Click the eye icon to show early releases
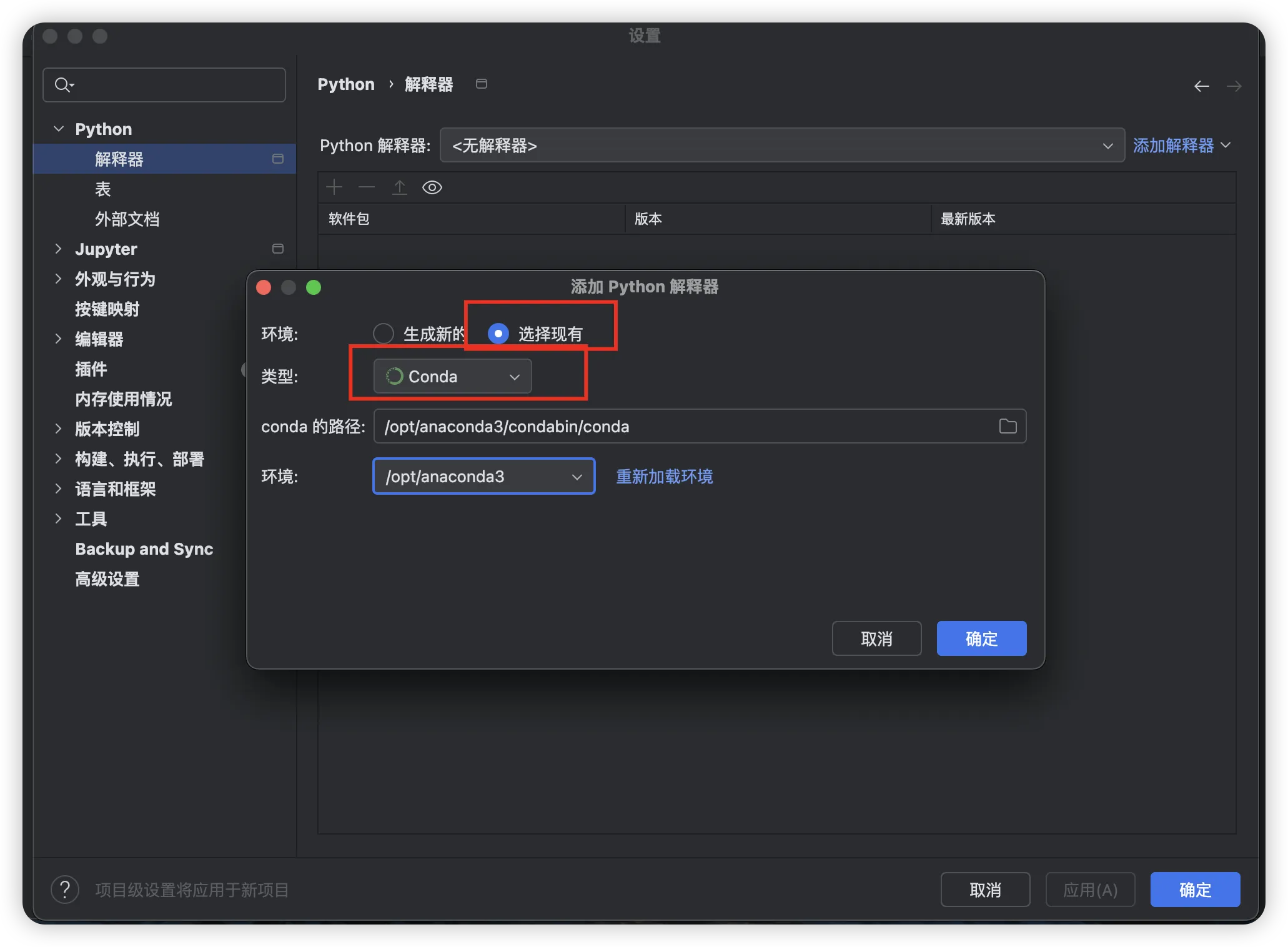 pyautogui.click(x=432, y=187)
